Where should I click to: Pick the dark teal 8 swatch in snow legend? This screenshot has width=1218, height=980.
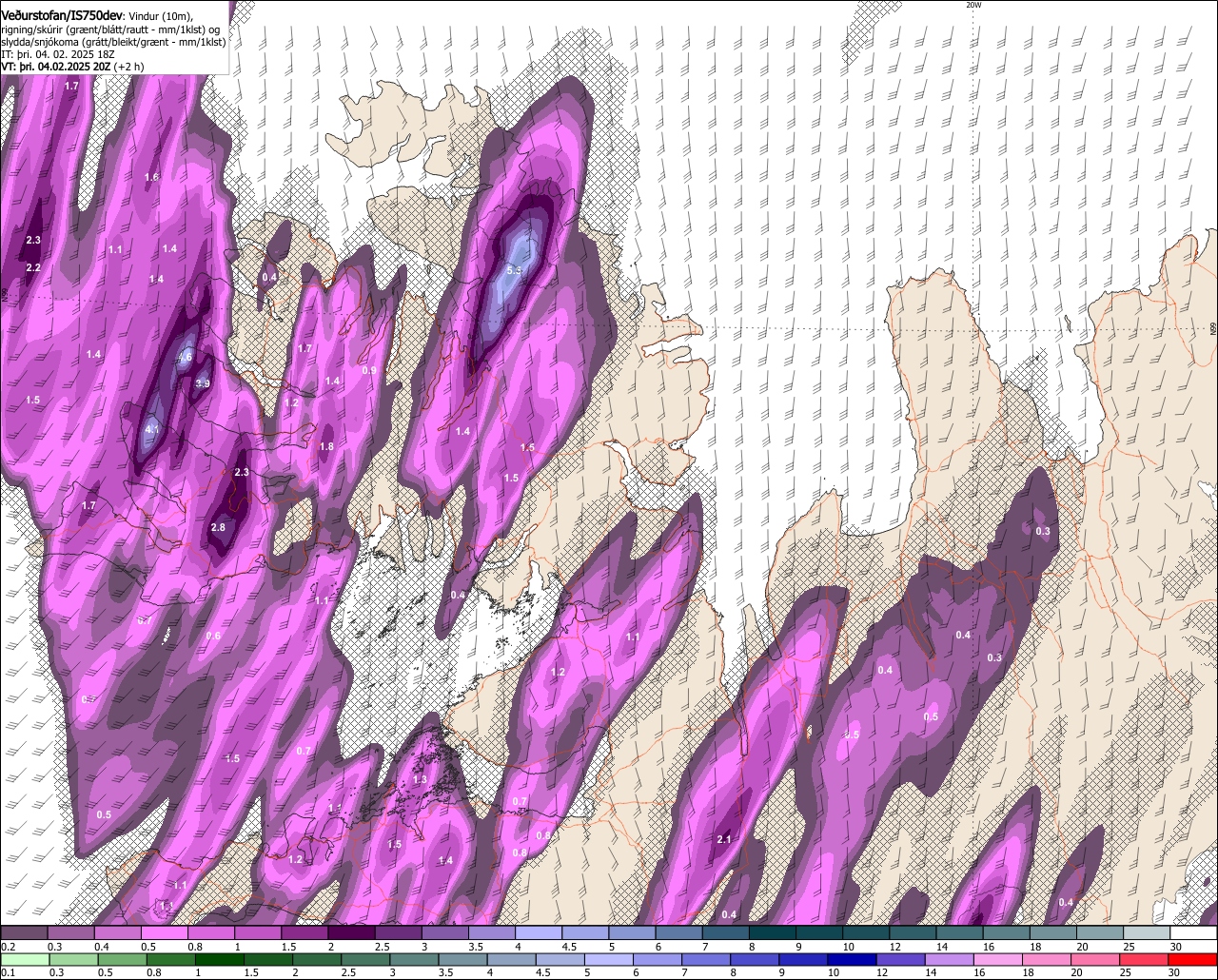tap(773, 933)
